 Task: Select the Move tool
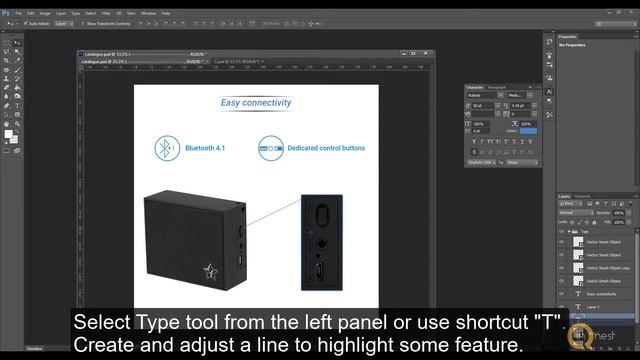click(x=17, y=43)
